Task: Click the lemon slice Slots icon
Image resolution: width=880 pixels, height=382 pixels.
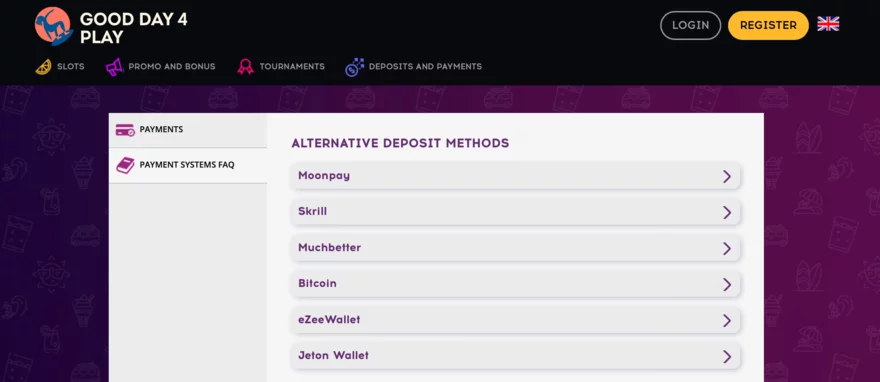Action: [x=43, y=67]
